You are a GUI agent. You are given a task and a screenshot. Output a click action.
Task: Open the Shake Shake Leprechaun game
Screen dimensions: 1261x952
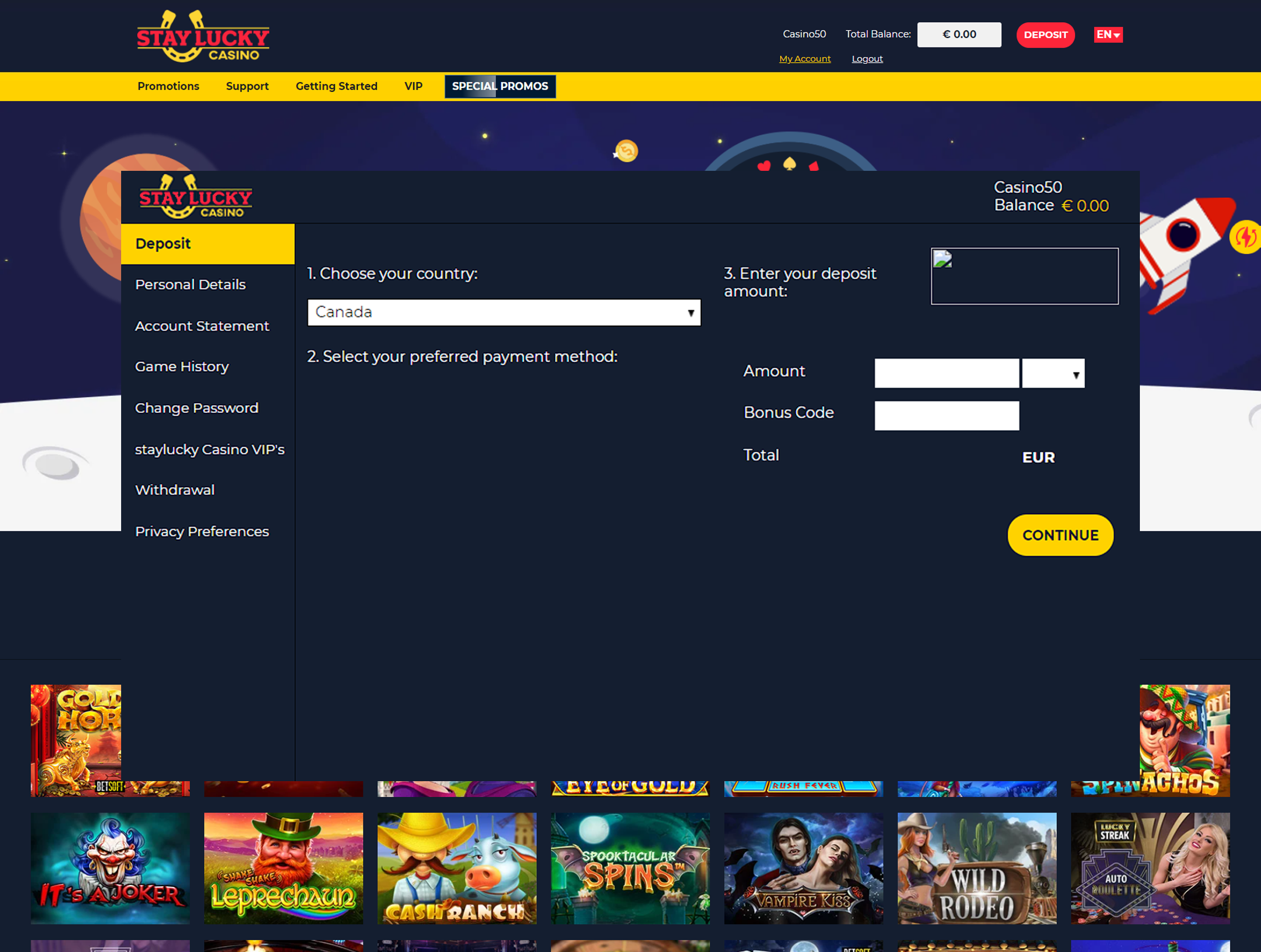click(x=283, y=869)
